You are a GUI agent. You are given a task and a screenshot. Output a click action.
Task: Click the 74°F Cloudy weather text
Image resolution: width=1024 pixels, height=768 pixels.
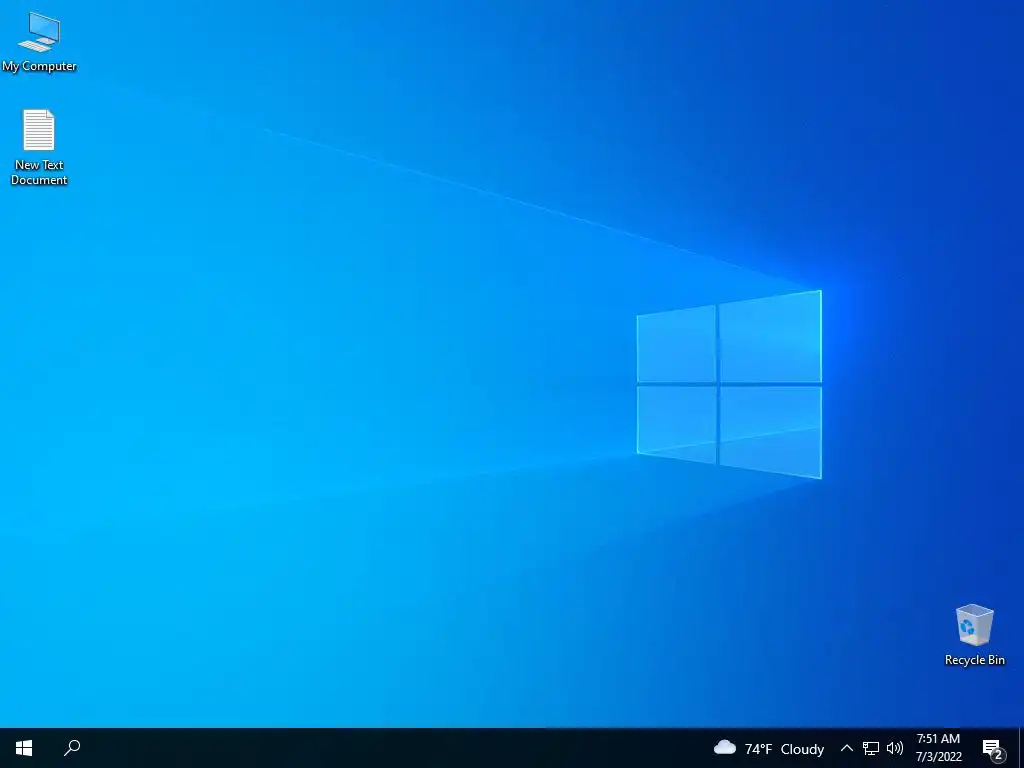[784, 749]
